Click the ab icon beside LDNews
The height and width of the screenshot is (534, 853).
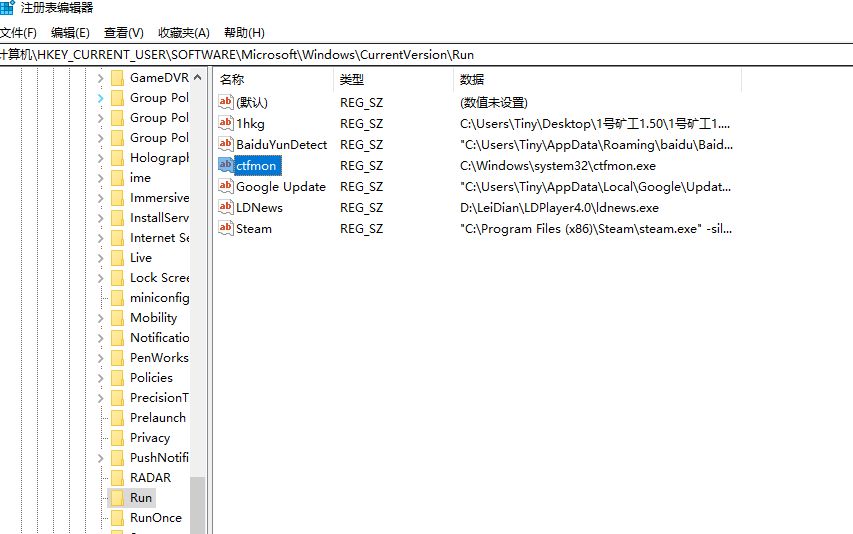pos(226,207)
